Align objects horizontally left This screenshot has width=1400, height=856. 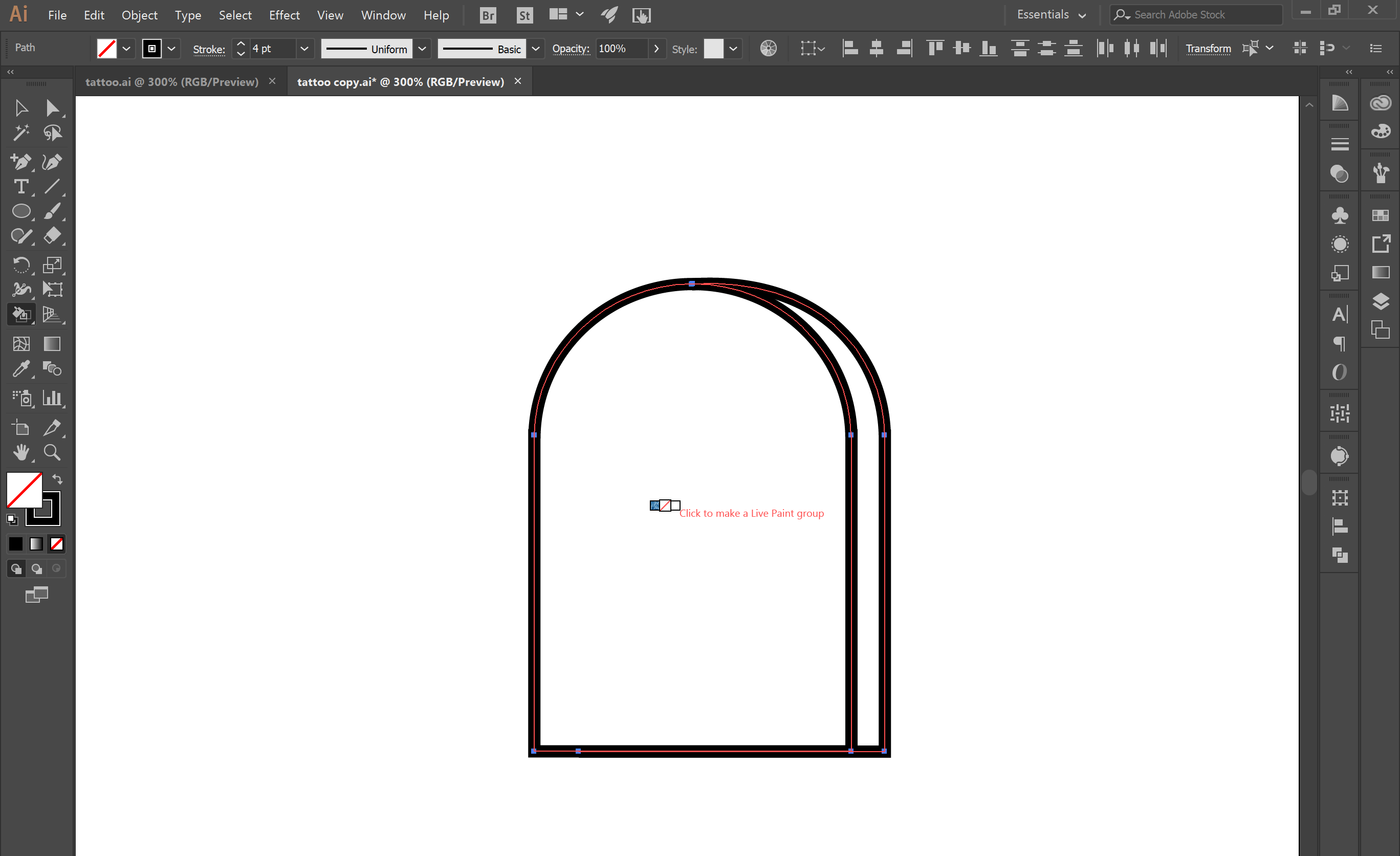[x=850, y=48]
